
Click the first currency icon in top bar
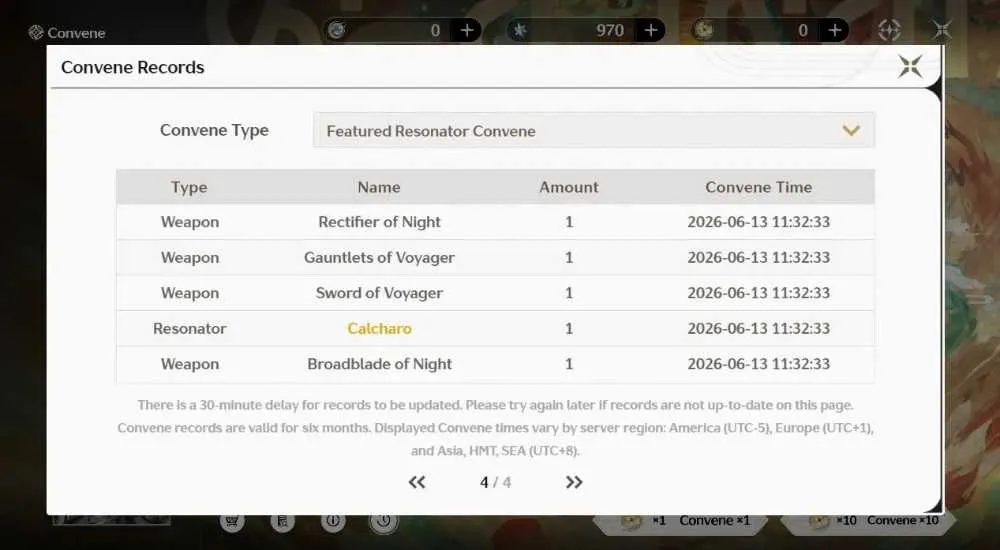(337, 30)
